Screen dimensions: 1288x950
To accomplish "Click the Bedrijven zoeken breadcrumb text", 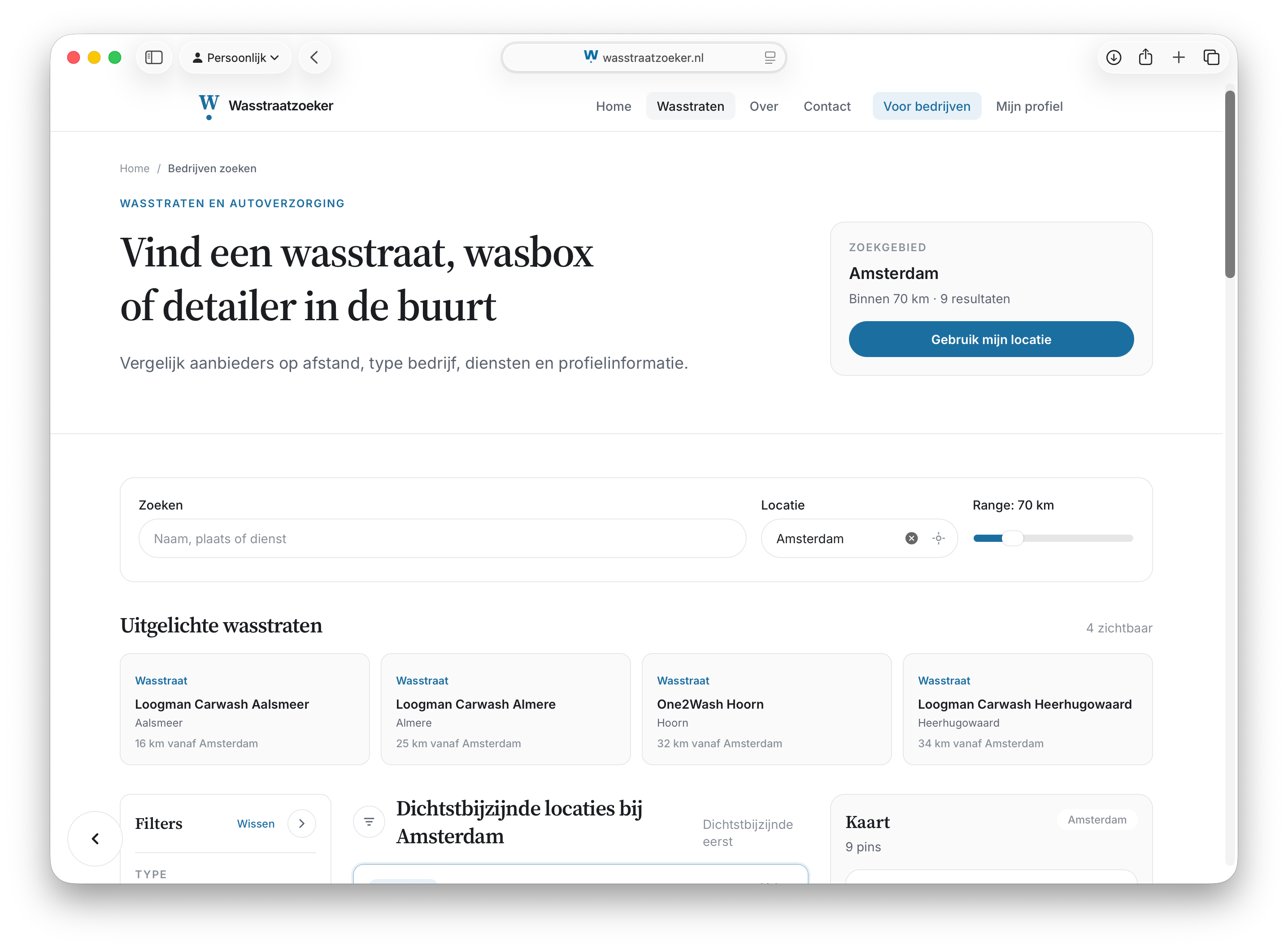I will pos(212,169).
